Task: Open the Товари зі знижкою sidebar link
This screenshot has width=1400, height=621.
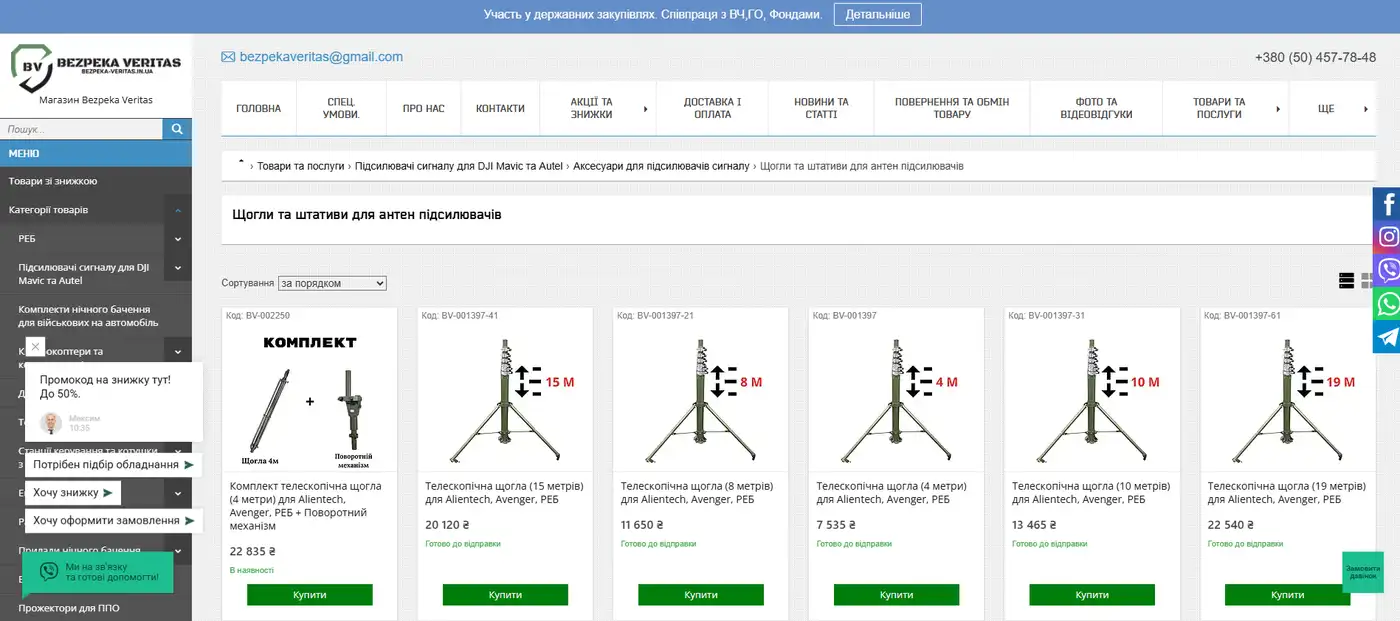Action: coord(53,181)
